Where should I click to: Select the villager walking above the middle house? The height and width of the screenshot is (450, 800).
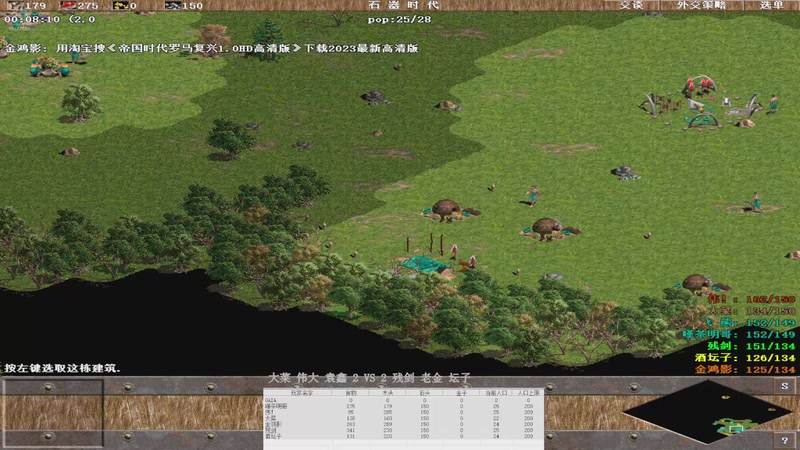[x=533, y=196]
